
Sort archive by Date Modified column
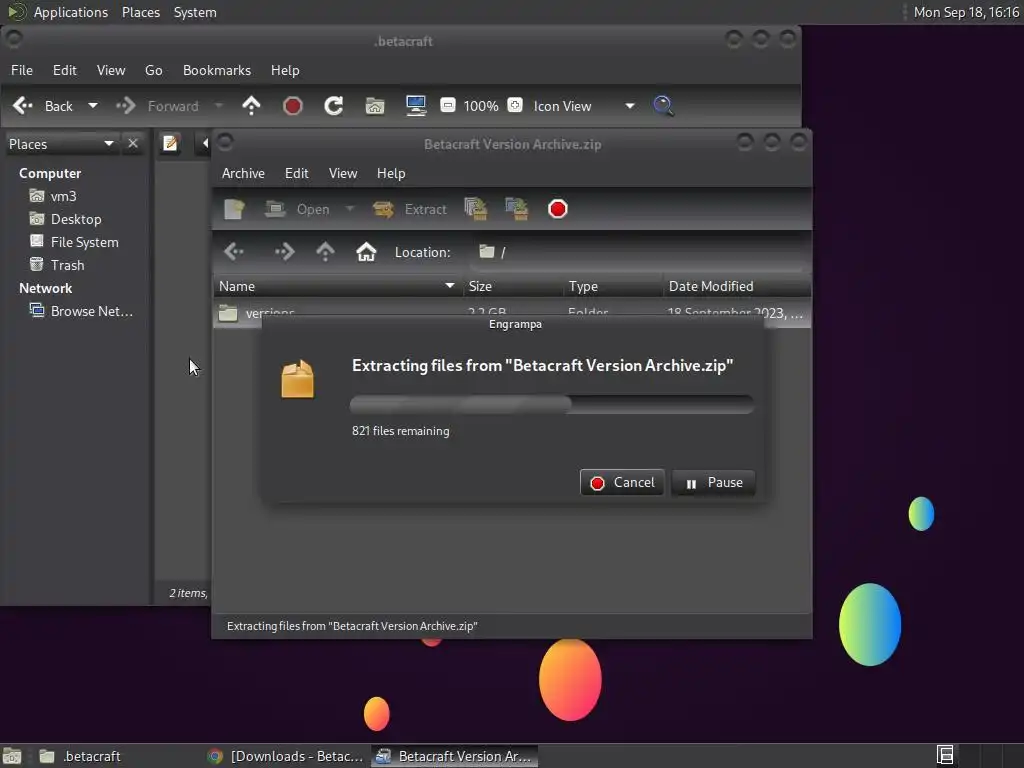(x=737, y=286)
